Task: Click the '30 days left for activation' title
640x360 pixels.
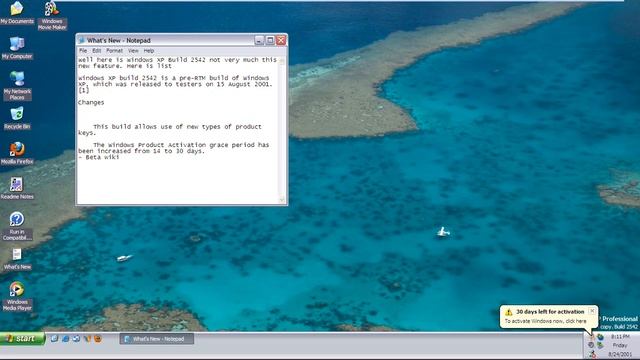Action: [550, 312]
